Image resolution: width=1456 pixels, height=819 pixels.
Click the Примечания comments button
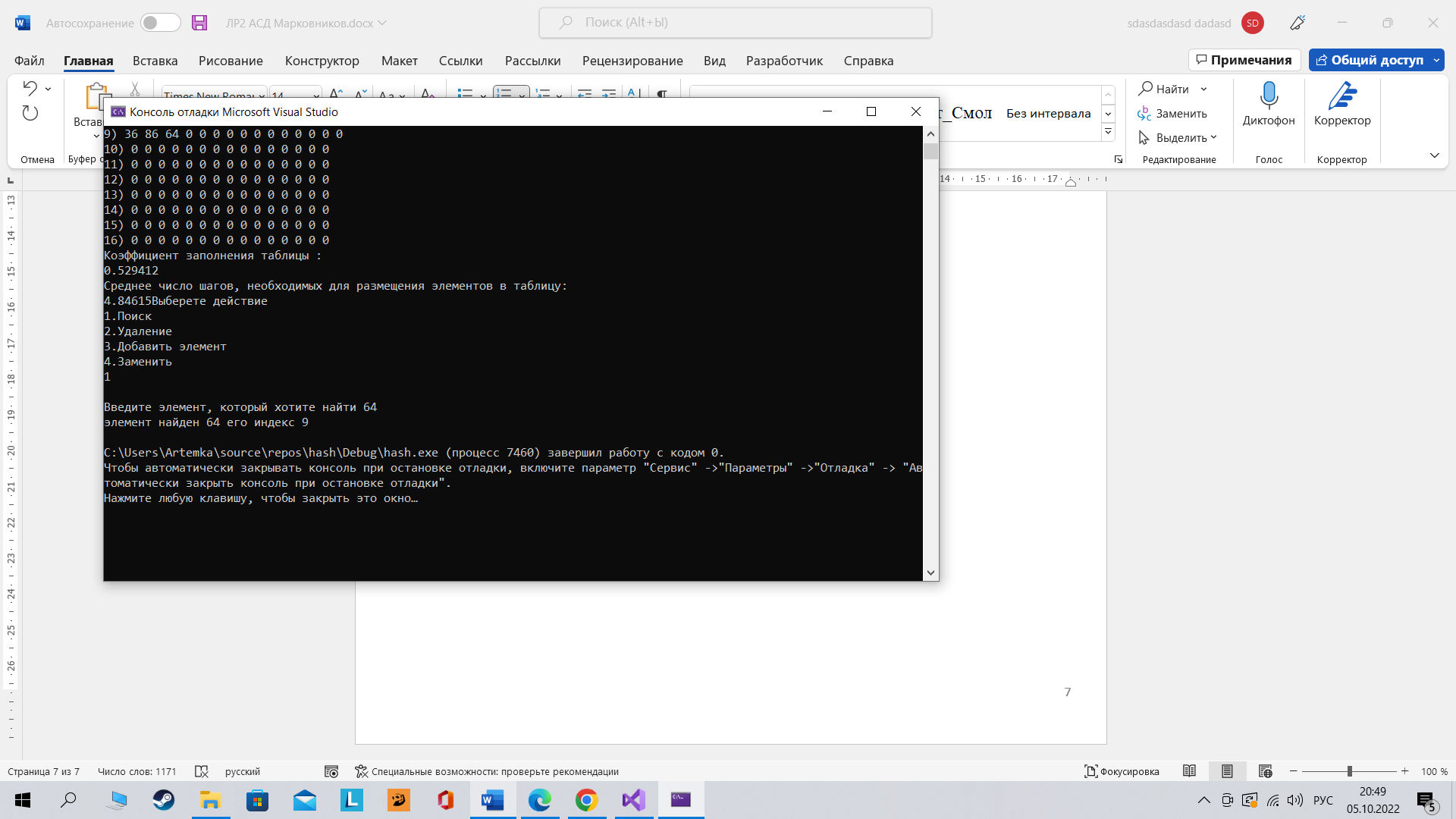point(1244,60)
